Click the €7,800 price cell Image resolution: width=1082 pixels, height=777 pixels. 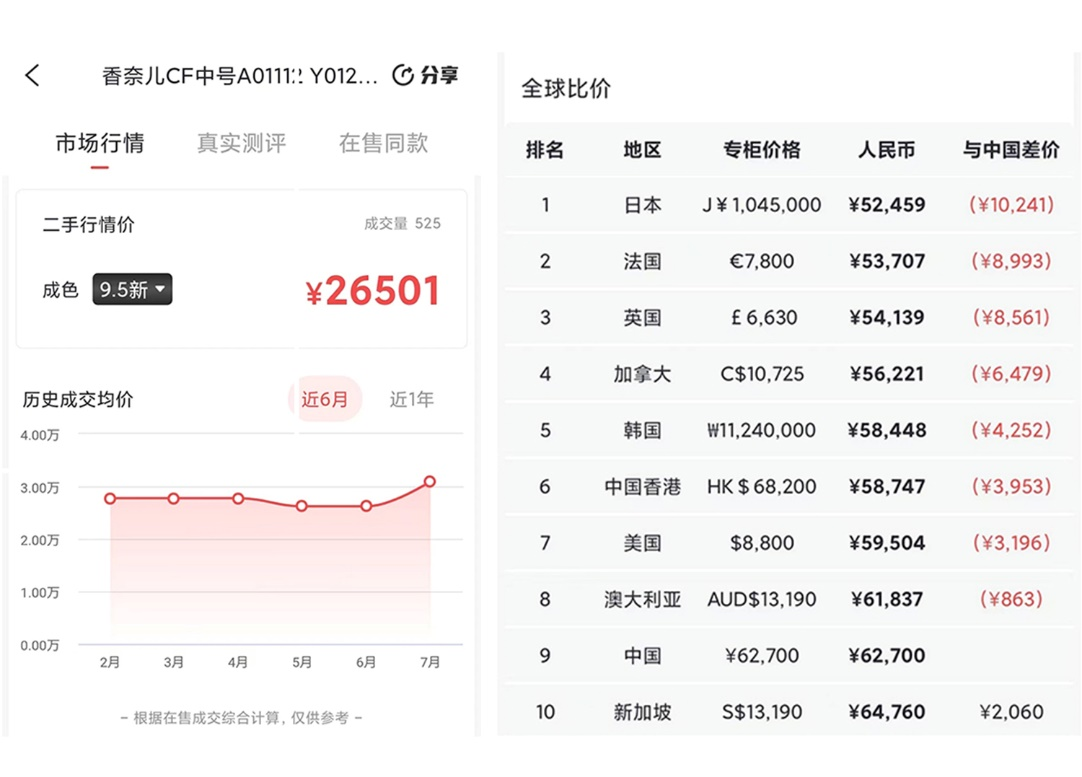762,262
